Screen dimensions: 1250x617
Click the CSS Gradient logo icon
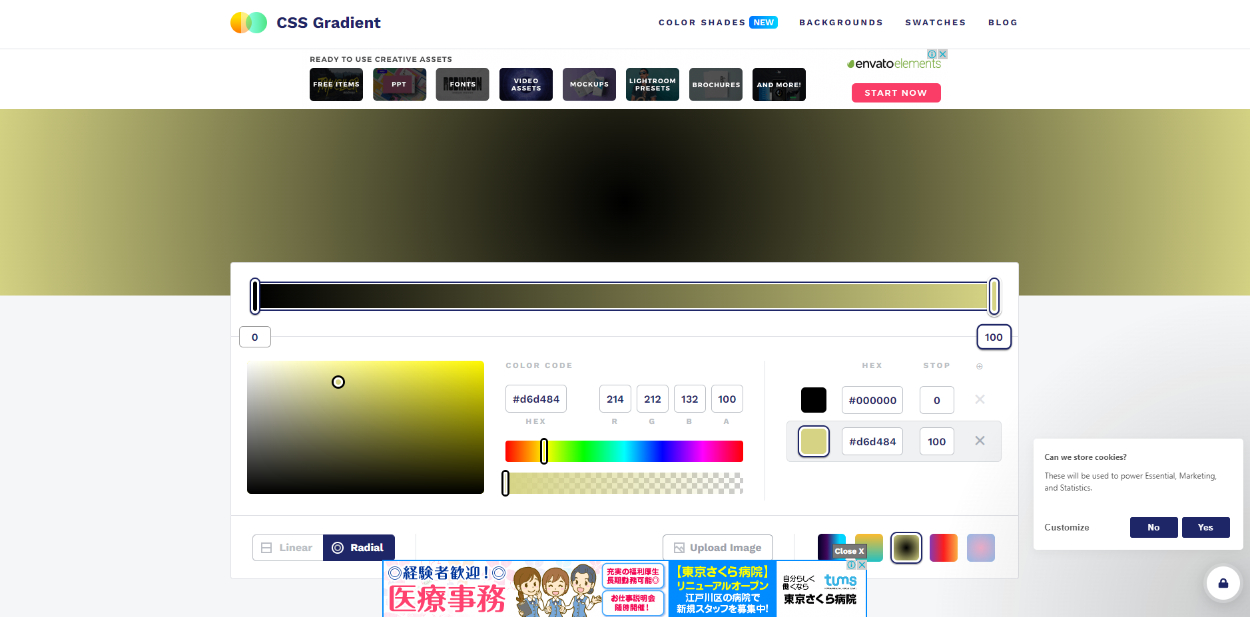click(x=249, y=23)
